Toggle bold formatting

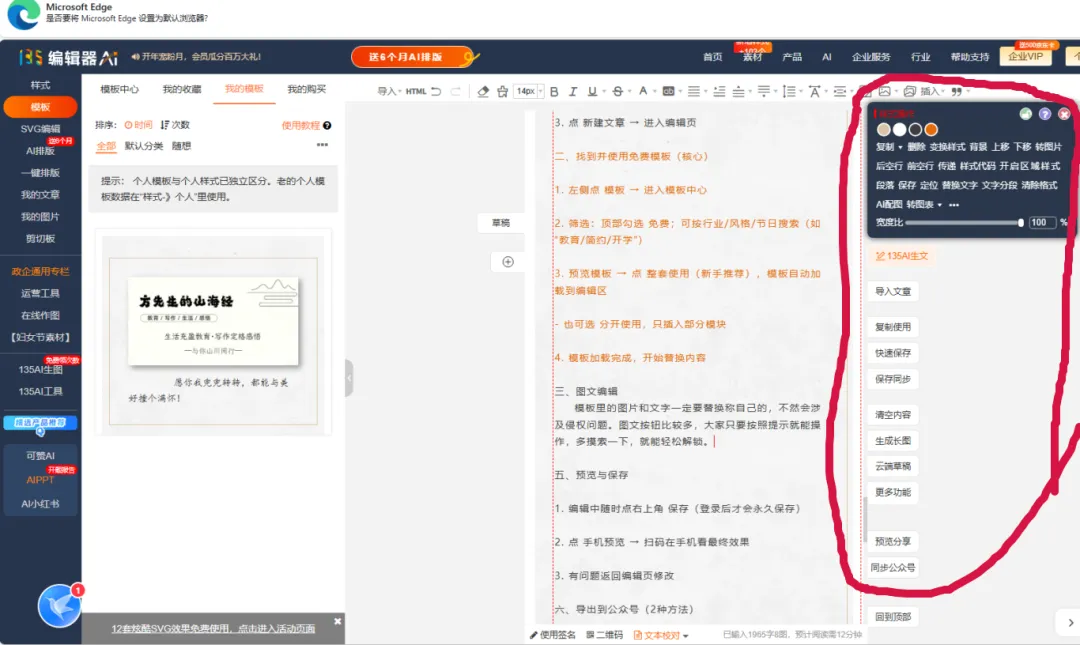[x=554, y=91]
